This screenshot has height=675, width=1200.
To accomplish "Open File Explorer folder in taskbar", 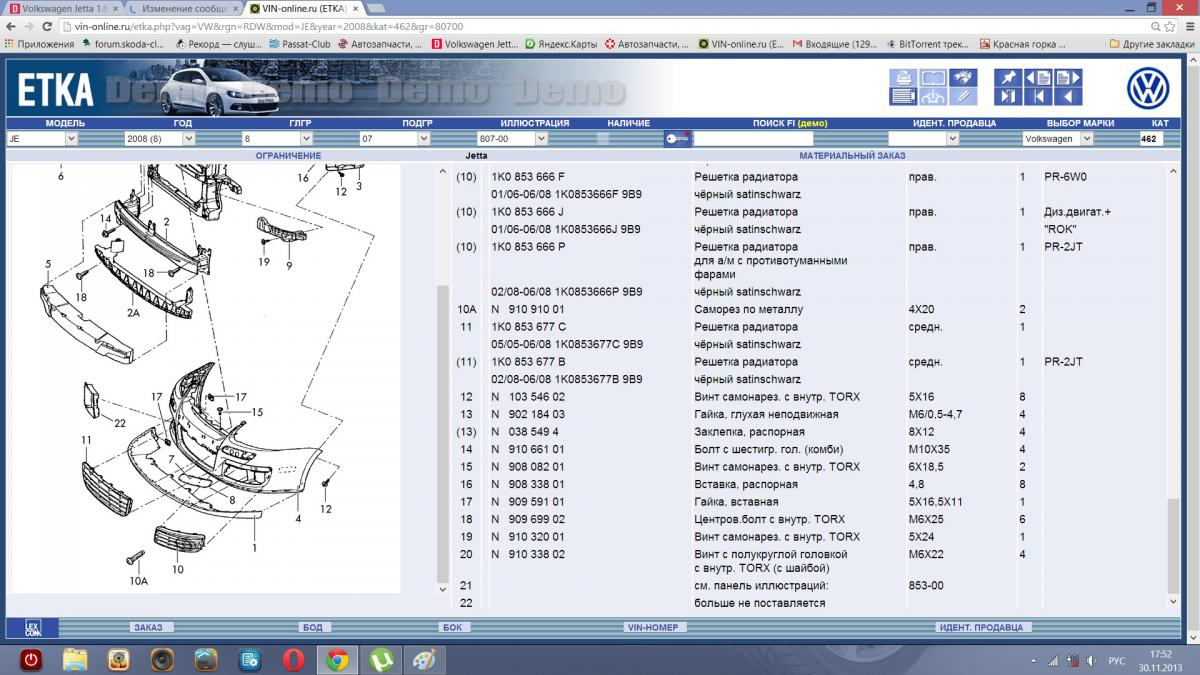I will [75, 660].
